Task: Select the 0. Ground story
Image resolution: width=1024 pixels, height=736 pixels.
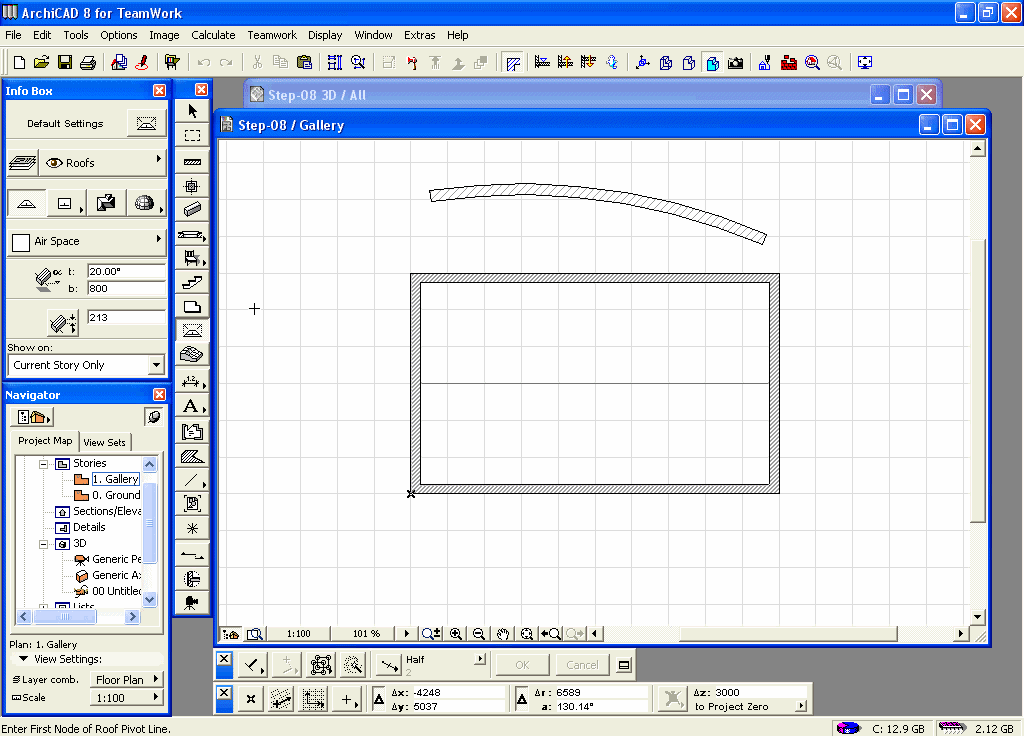Action: click(116, 495)
